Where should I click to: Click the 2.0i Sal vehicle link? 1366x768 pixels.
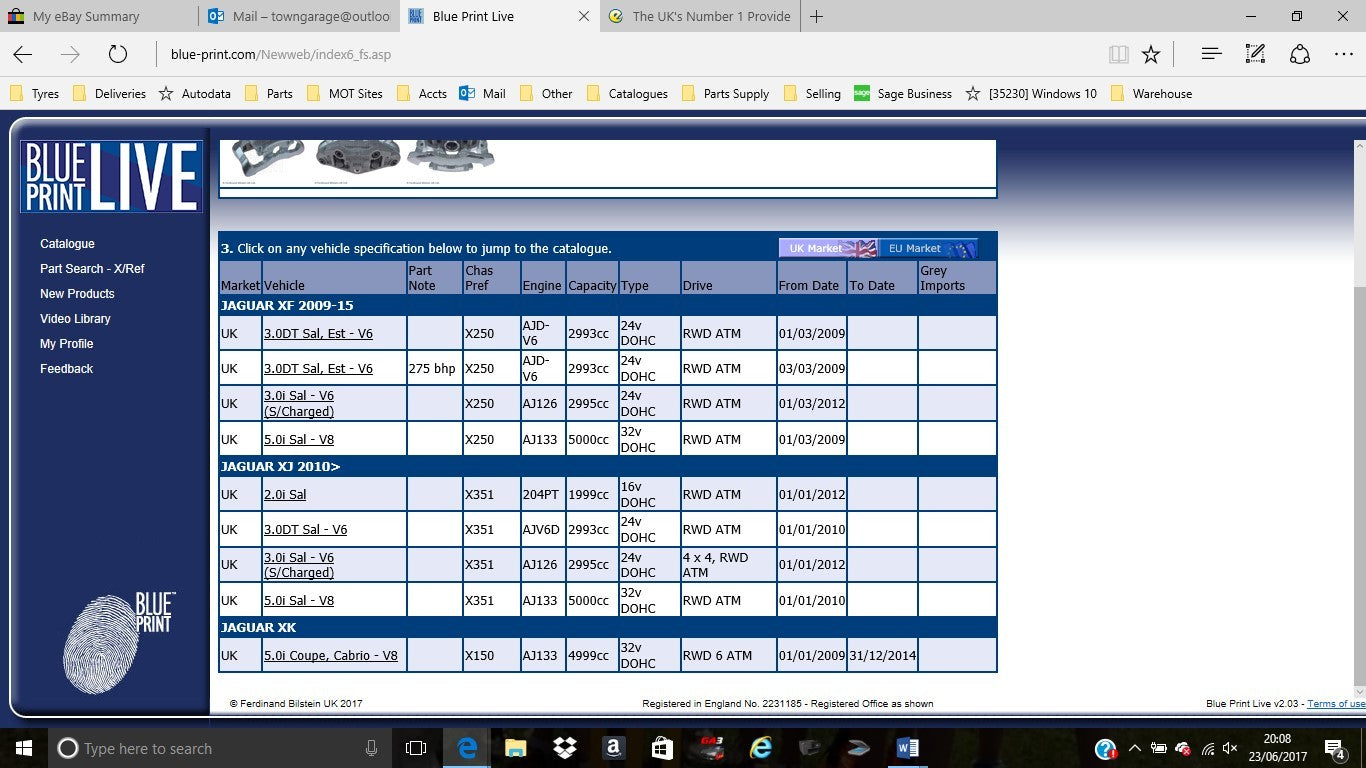coord(285,494)
